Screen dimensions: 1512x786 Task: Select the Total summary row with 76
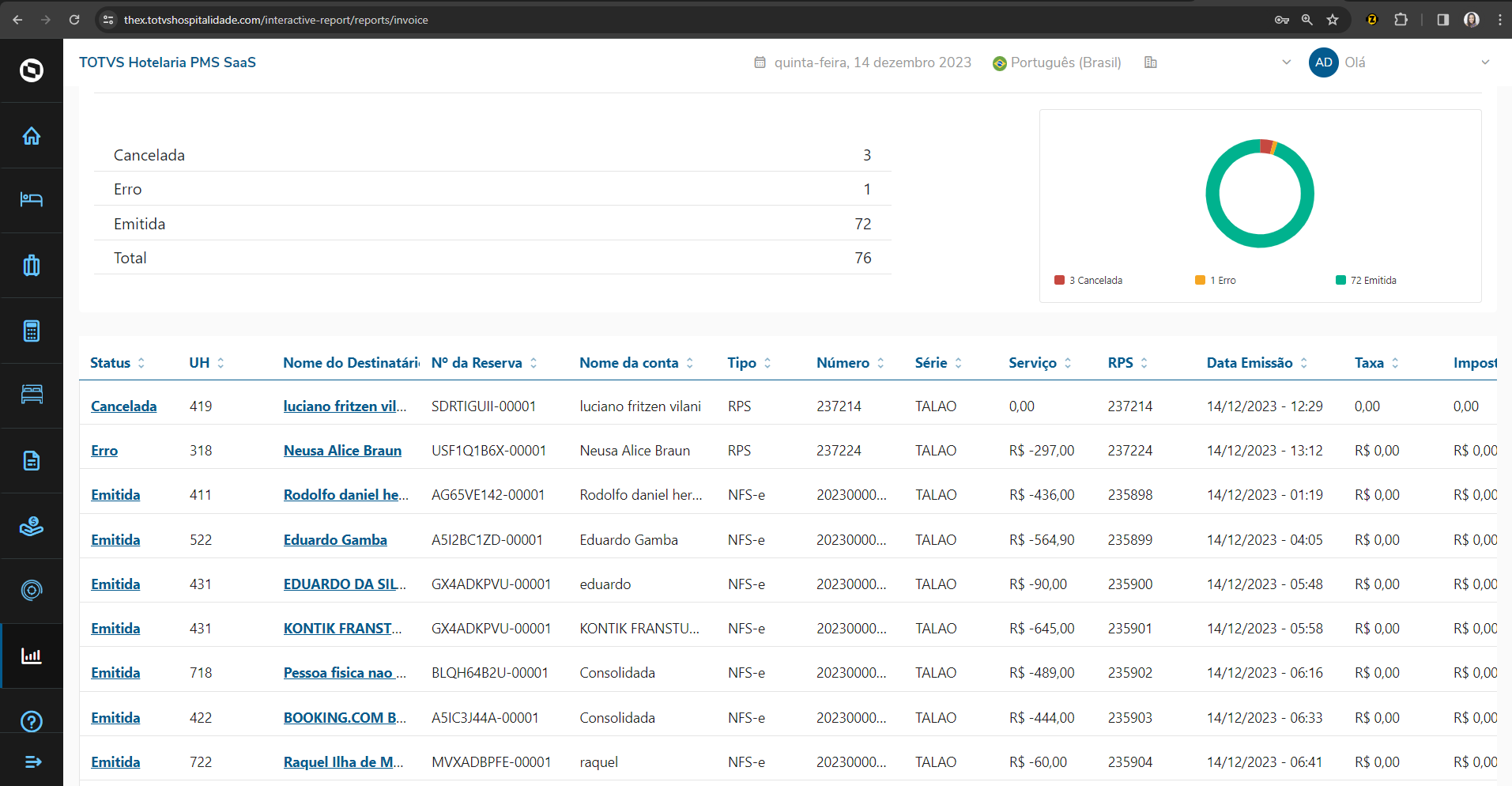click(x=492, y=258)
